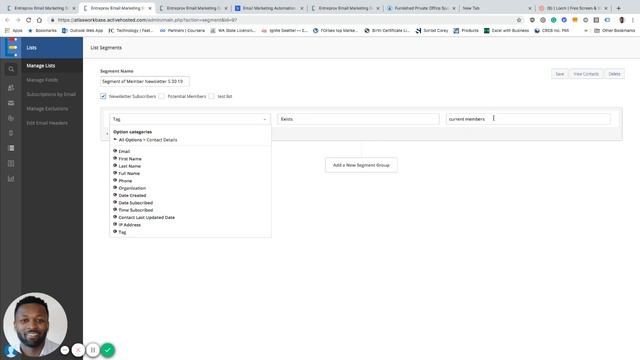
Task: Cancel the Loom recording with red X
Action: tap(78, 350)
